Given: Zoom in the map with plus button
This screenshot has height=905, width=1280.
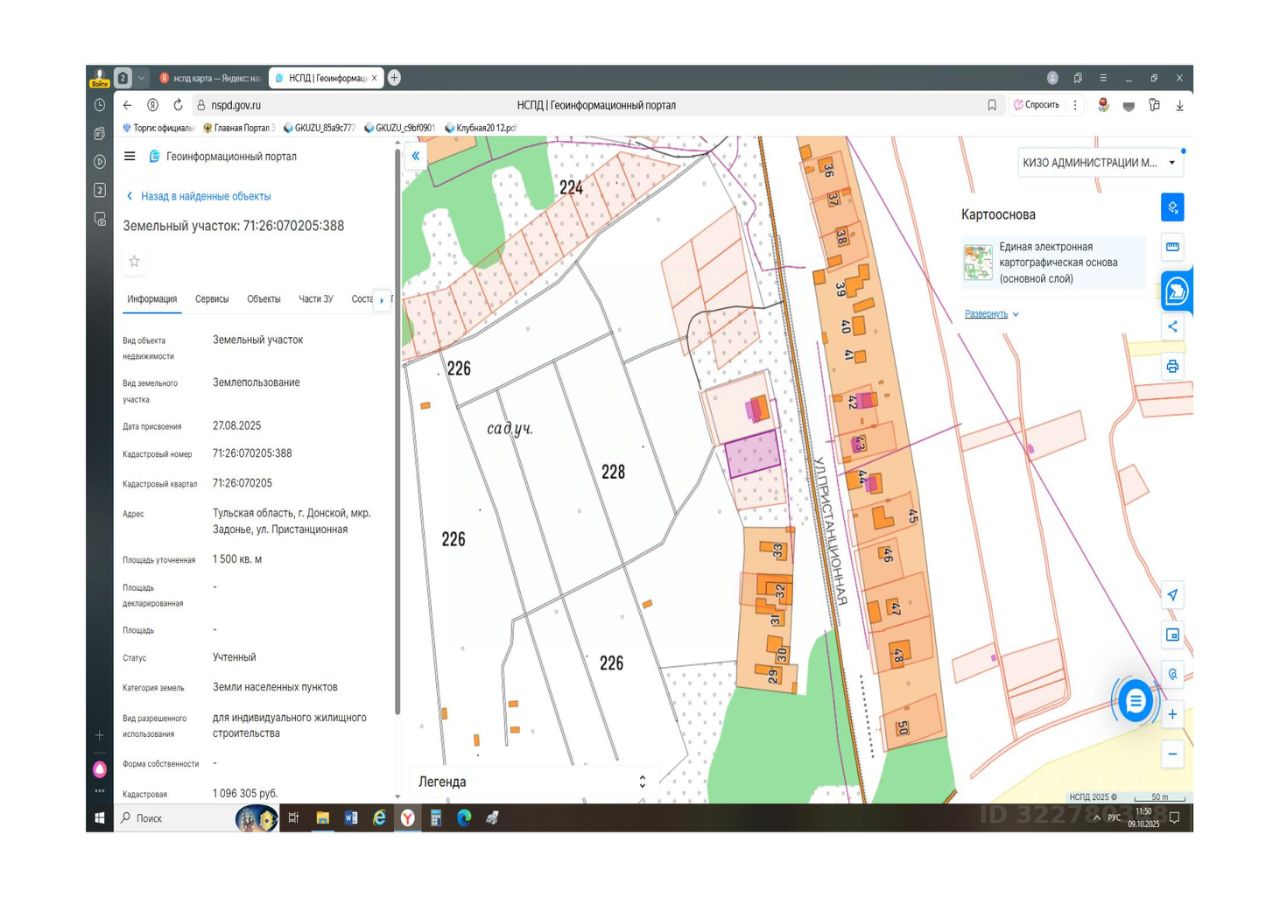Looking at the screenshot, I should click(x=1172, y=715).
